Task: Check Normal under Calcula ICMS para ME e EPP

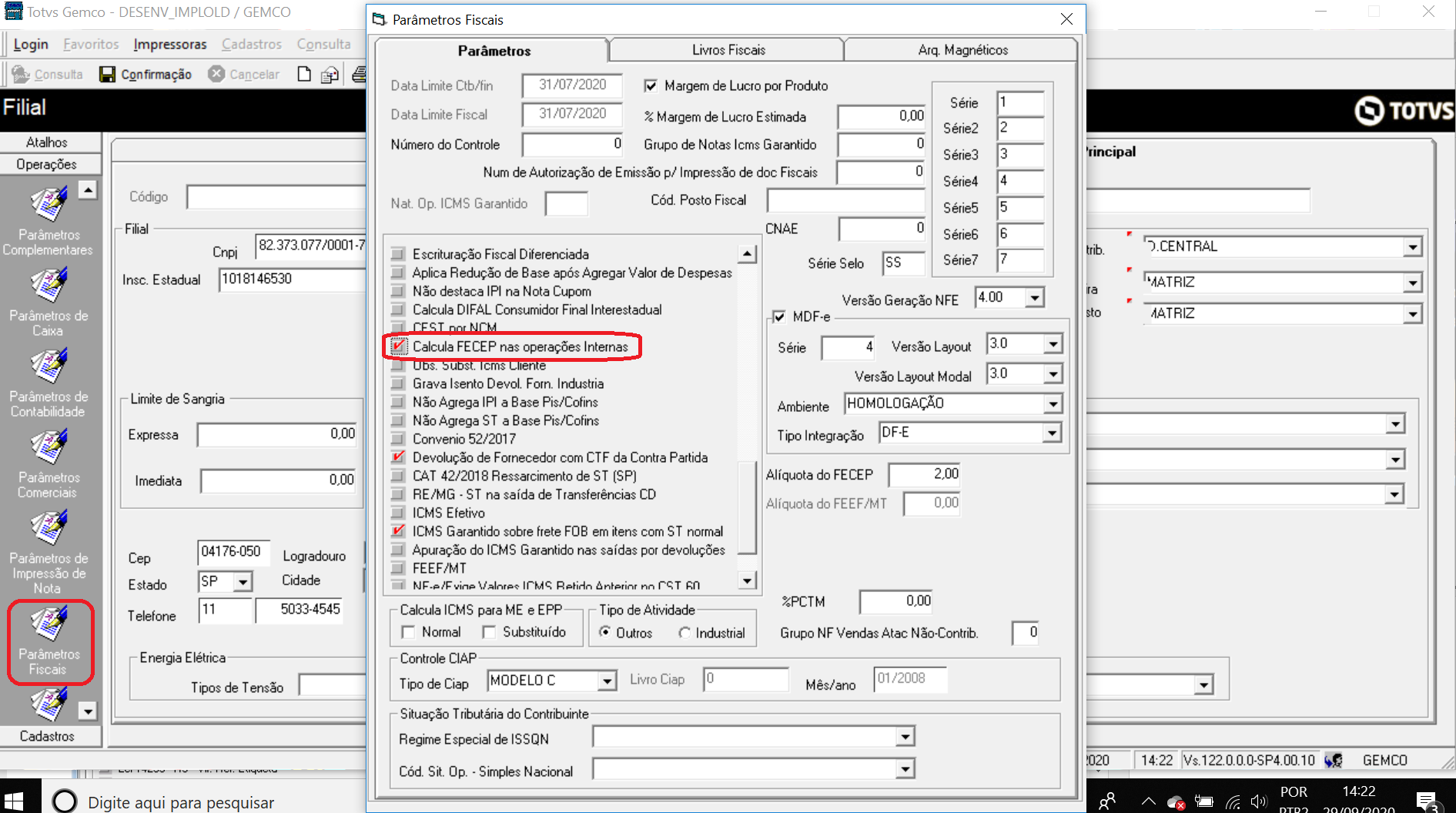Action: click(x=408, y=632)
